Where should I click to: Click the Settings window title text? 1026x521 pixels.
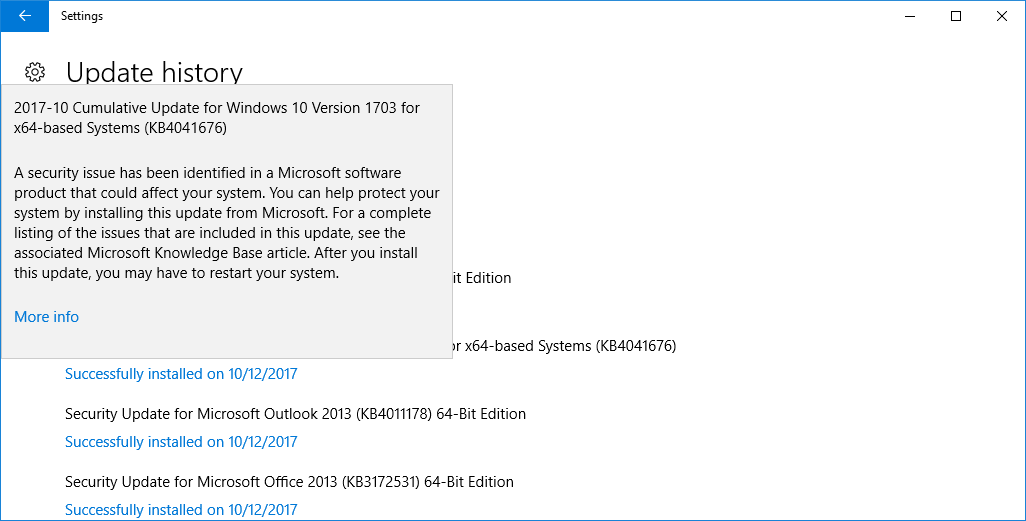(x=82, y=16)
